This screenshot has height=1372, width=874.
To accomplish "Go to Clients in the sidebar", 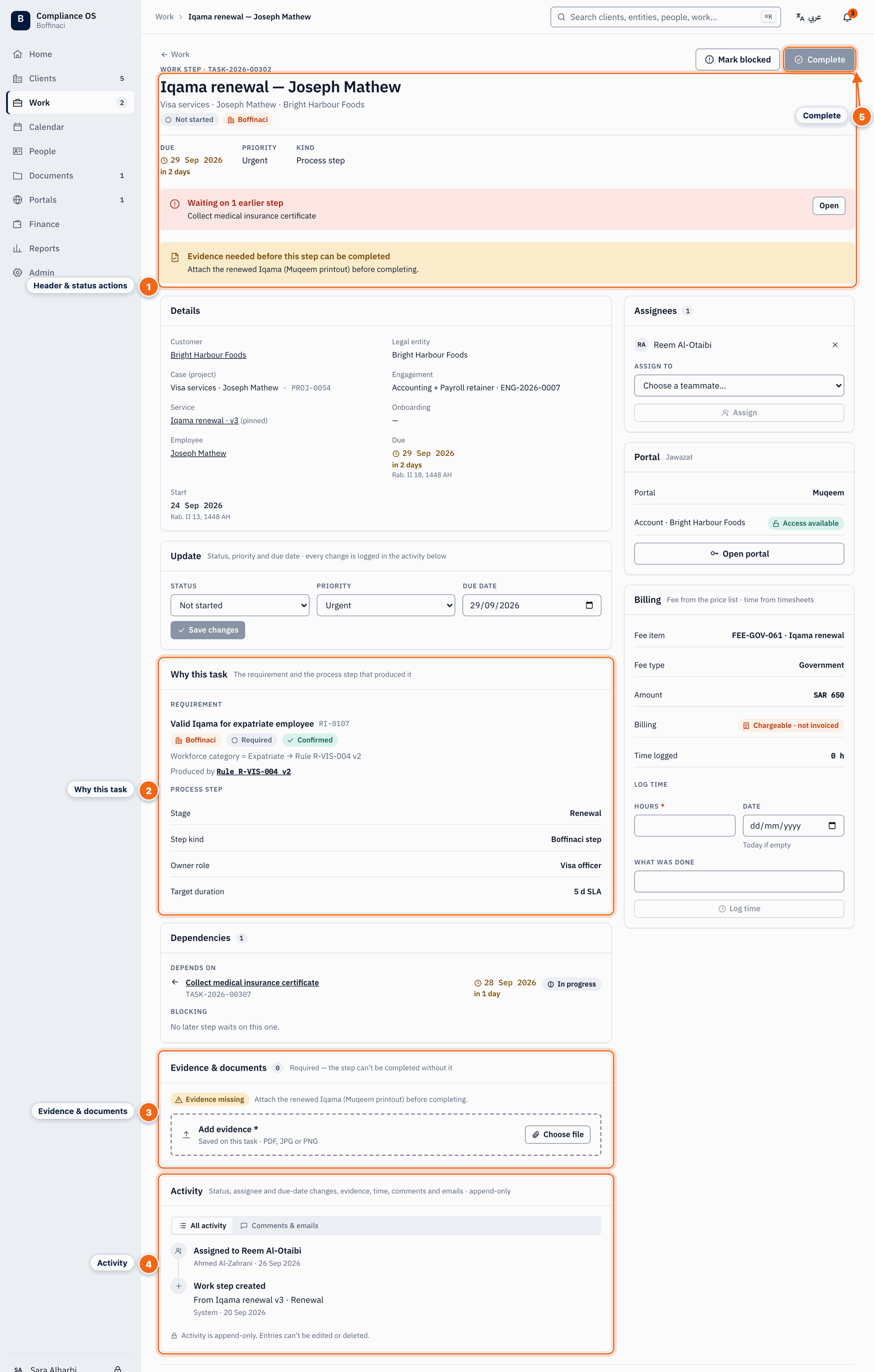I will click(x=70, y=79).
